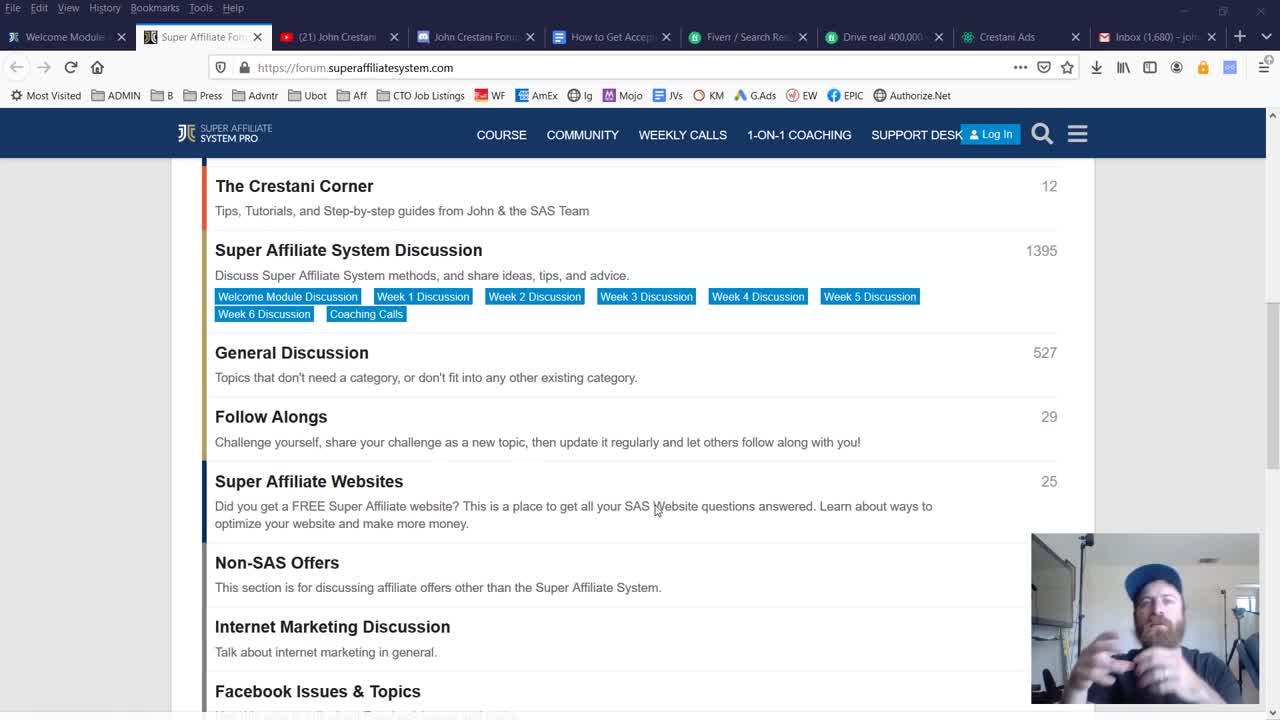Go to the WEEKLY CALLS nav link
The image size is (1280, 720).
pyautogui.click(x=683, y=135)
